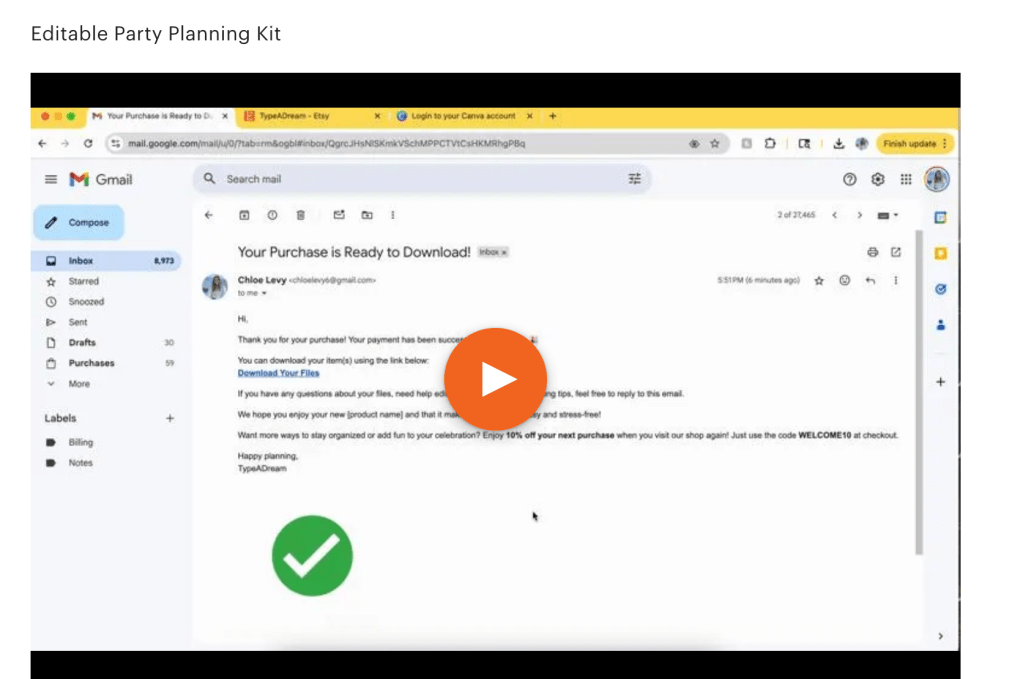1023x679 pixels.
Task: Print the email using the printer icon
Action: click(x=872, y=252)
